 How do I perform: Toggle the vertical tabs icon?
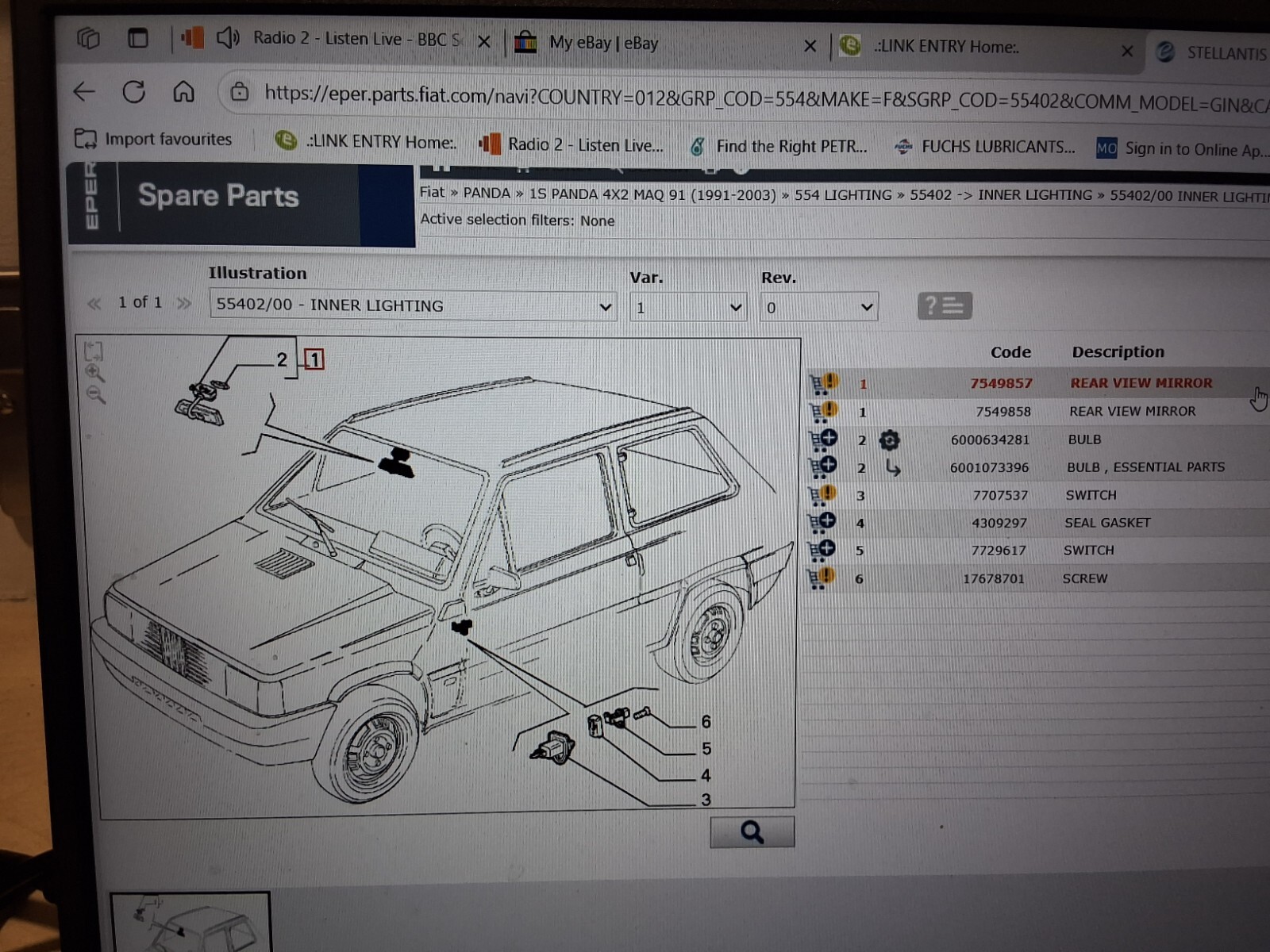point(138,37)
